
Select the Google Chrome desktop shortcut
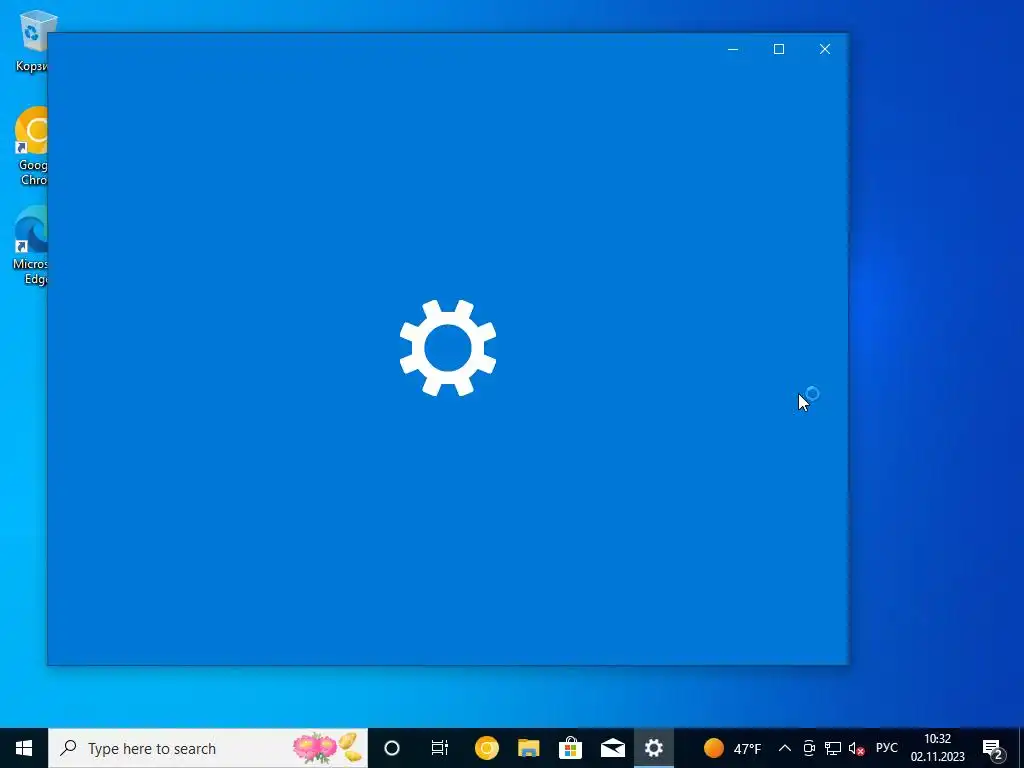pos(31,147)
